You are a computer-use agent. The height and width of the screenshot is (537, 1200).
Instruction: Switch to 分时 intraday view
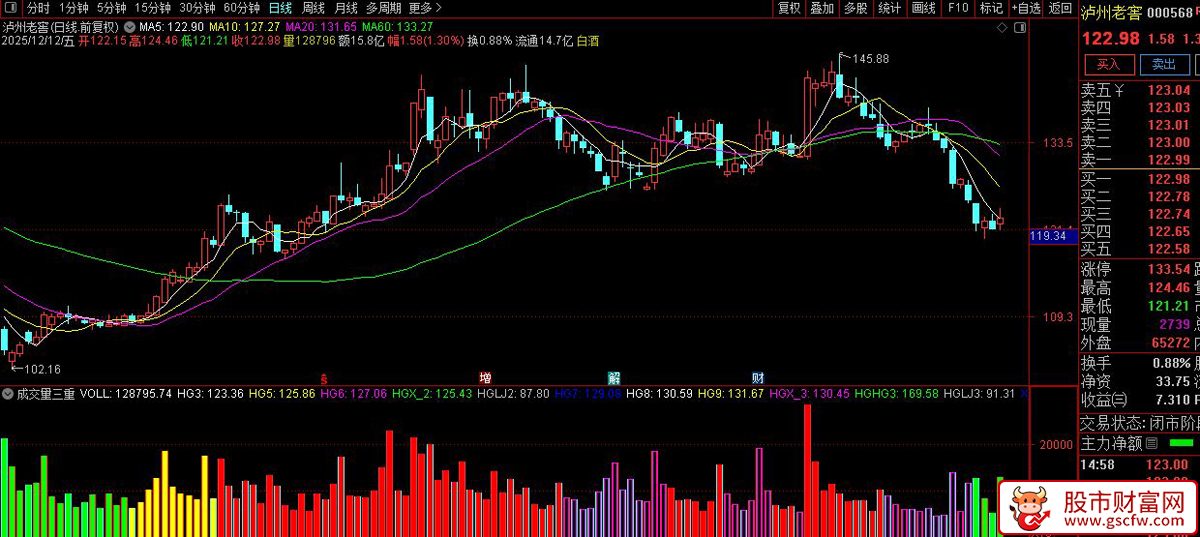38,8
